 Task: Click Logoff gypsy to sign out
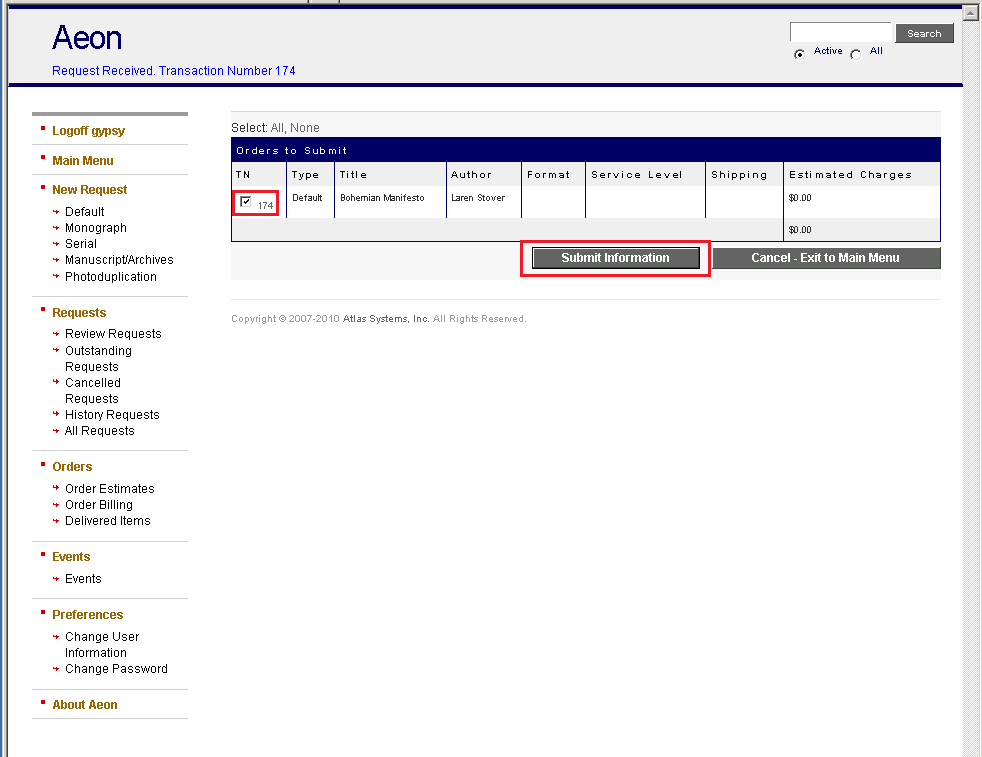point(87,130)
